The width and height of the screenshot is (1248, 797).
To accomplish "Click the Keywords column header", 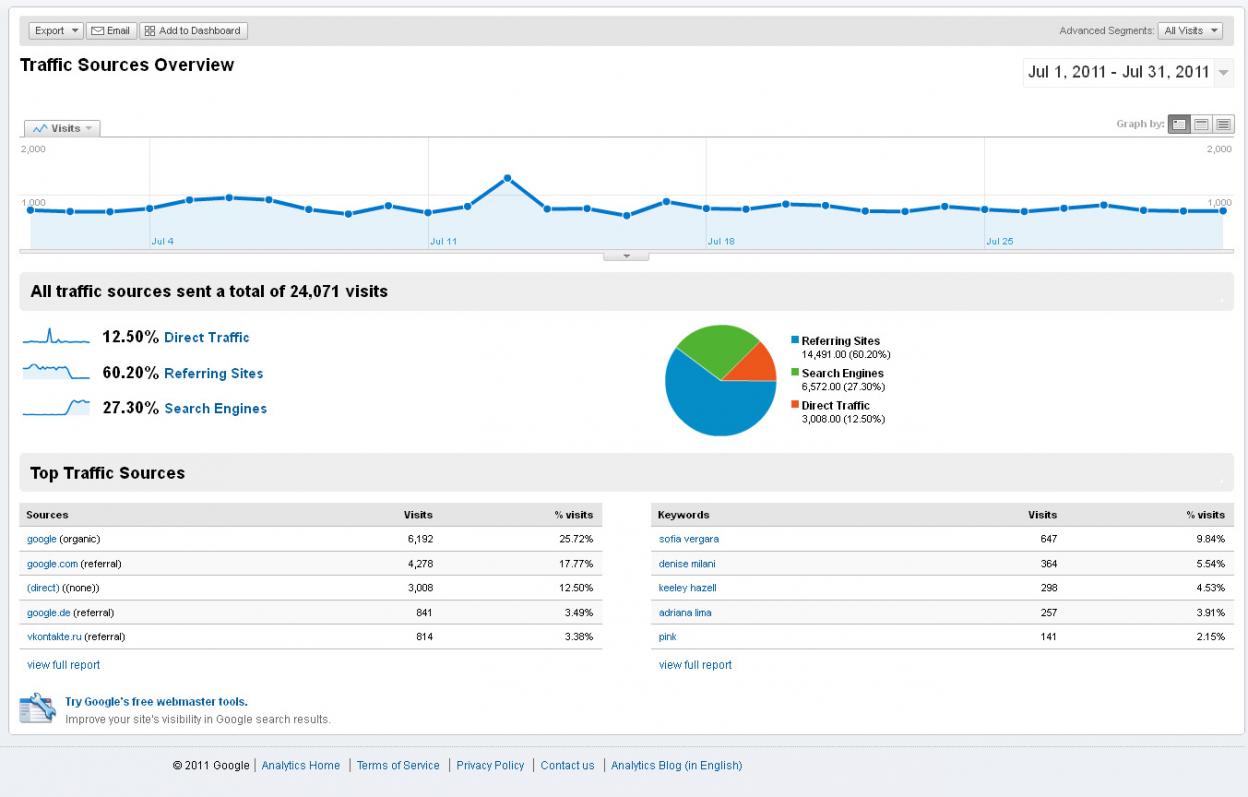I will tap(684, 515).
